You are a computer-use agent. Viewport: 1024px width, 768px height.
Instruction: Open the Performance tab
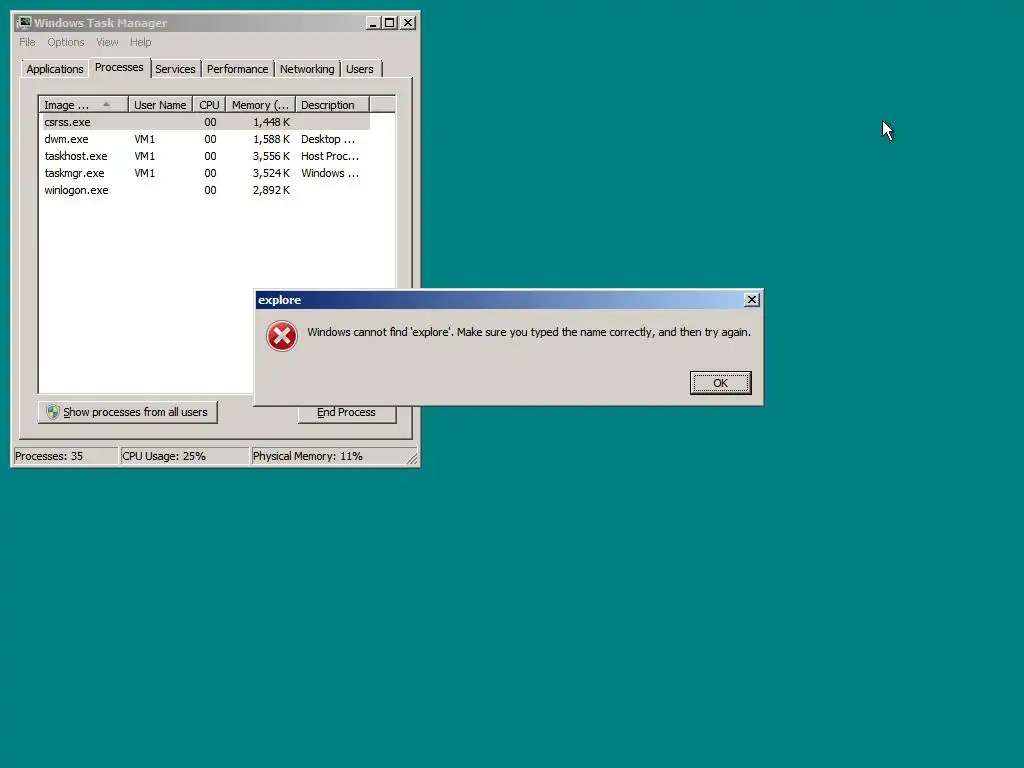238,69
